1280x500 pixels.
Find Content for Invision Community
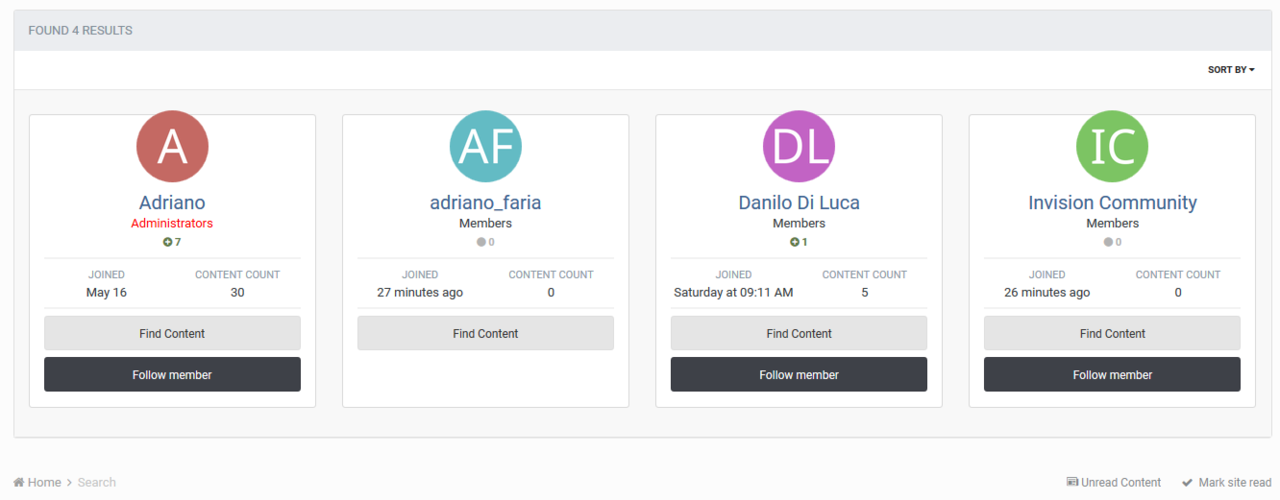[x=1112, y=333]
